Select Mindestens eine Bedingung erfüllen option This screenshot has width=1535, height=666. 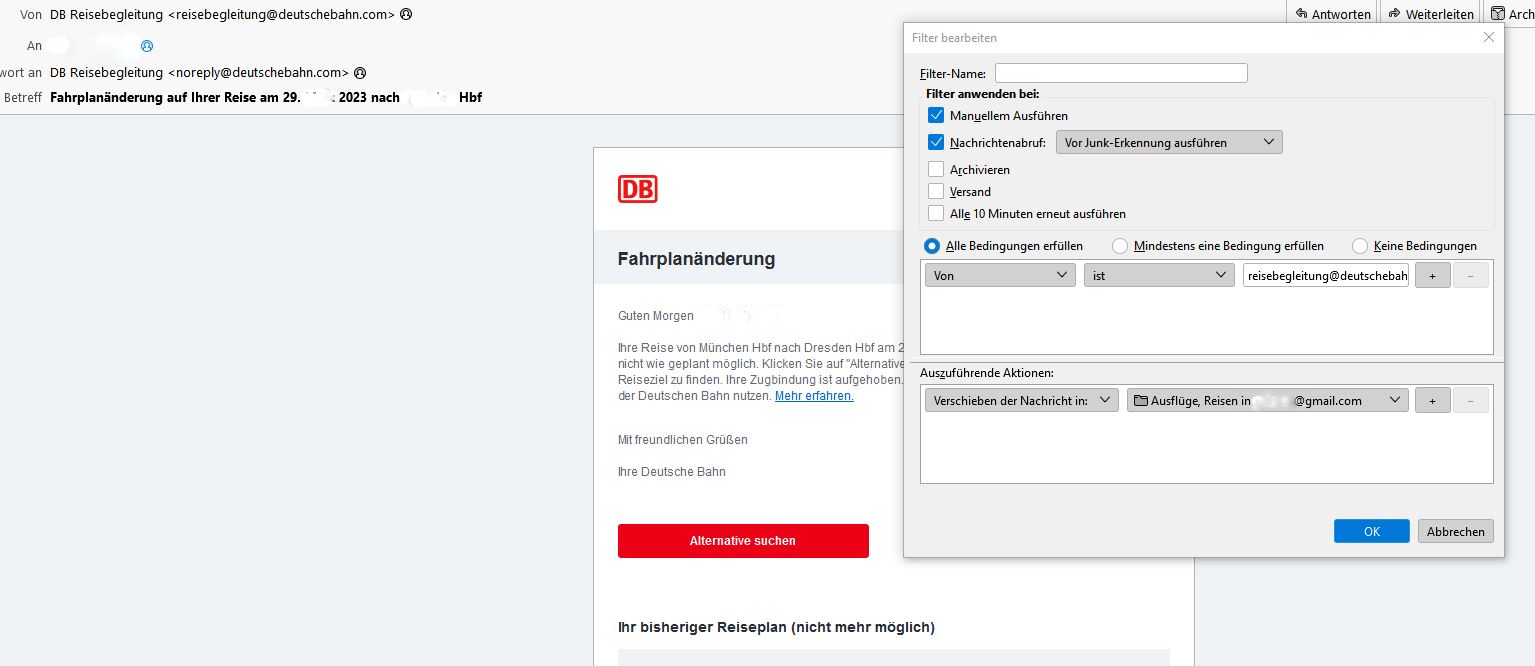point(1120,246)
